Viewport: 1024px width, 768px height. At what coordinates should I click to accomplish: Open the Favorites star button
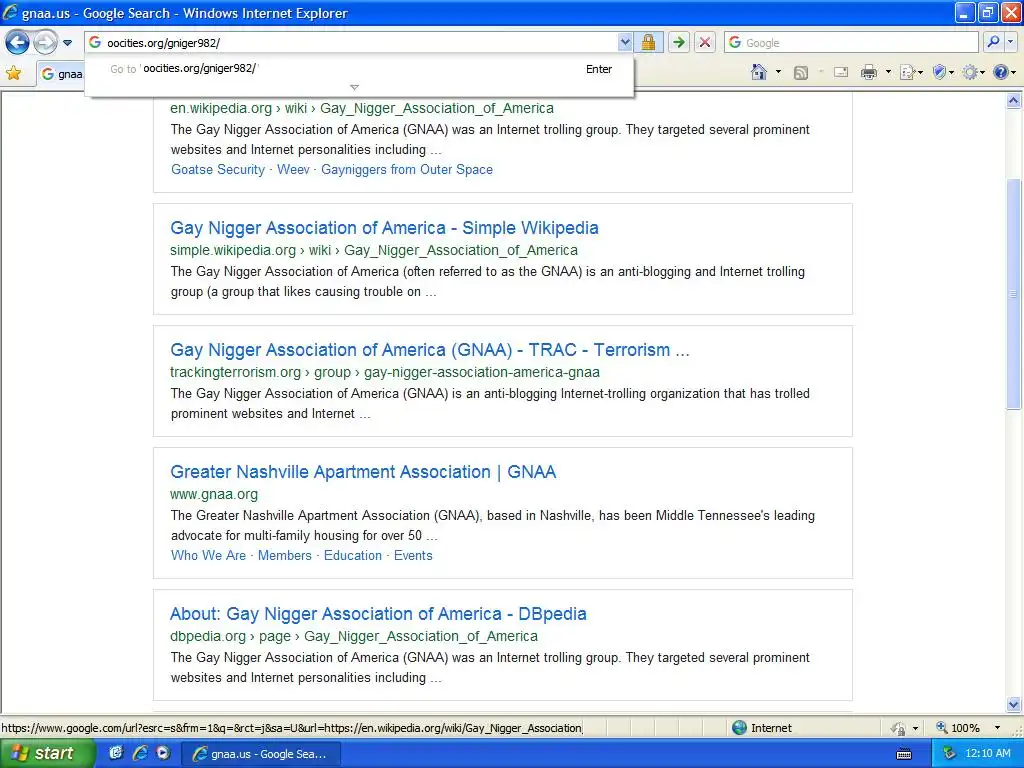[x=14, y=72]
